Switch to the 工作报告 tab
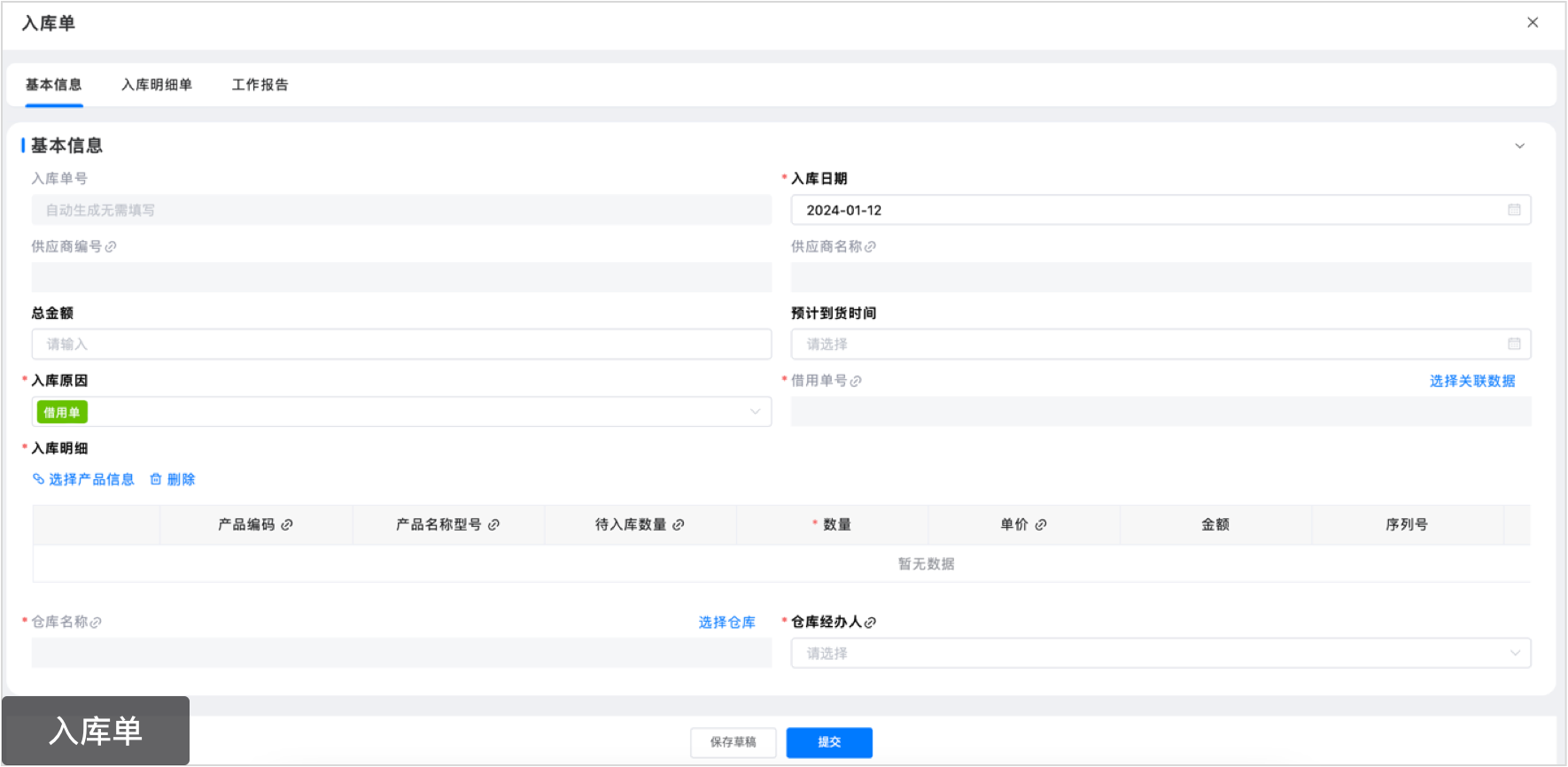 (x=260, y=85)
